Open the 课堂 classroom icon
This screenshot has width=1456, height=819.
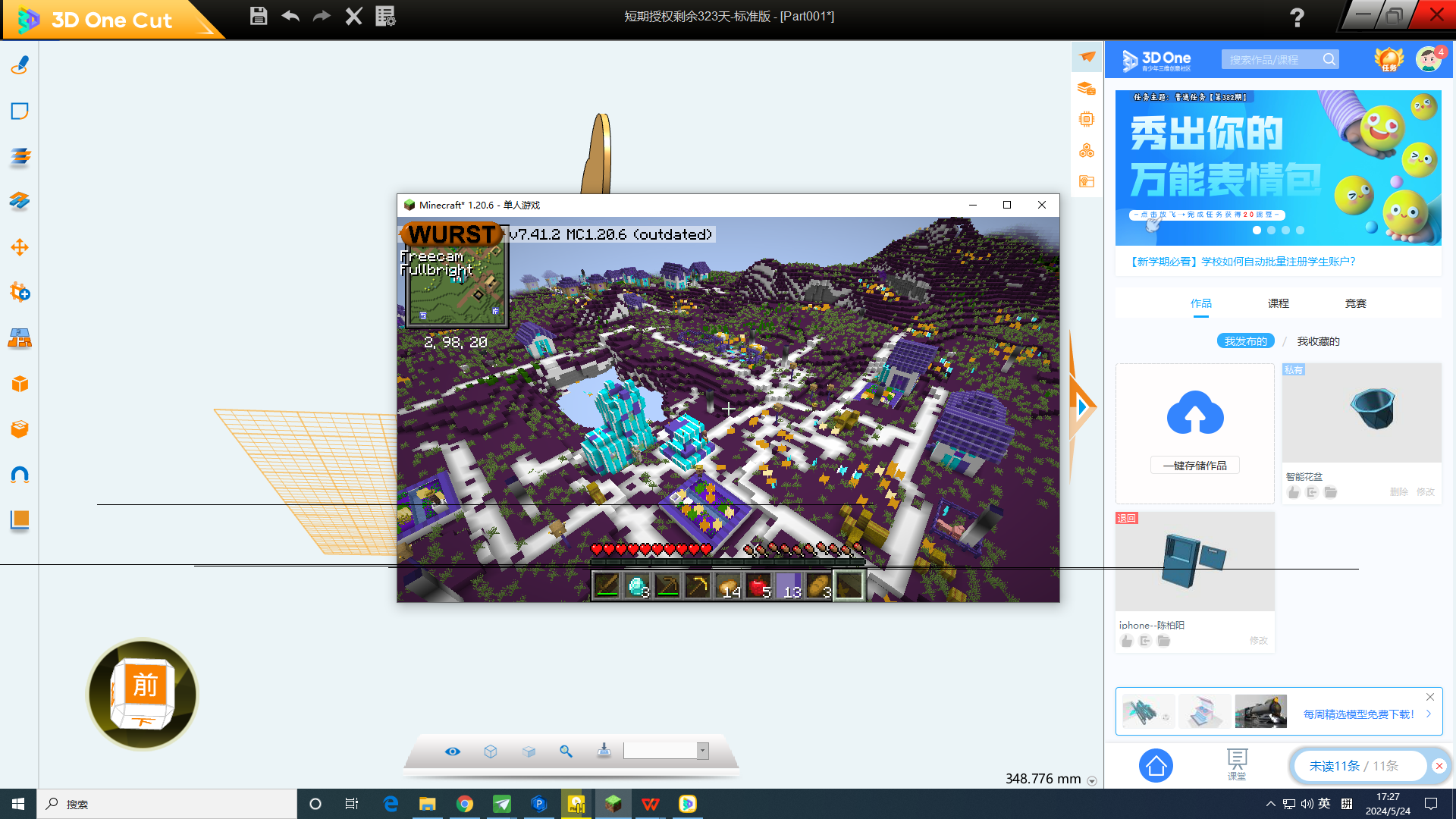click(x=1237, y=763)
